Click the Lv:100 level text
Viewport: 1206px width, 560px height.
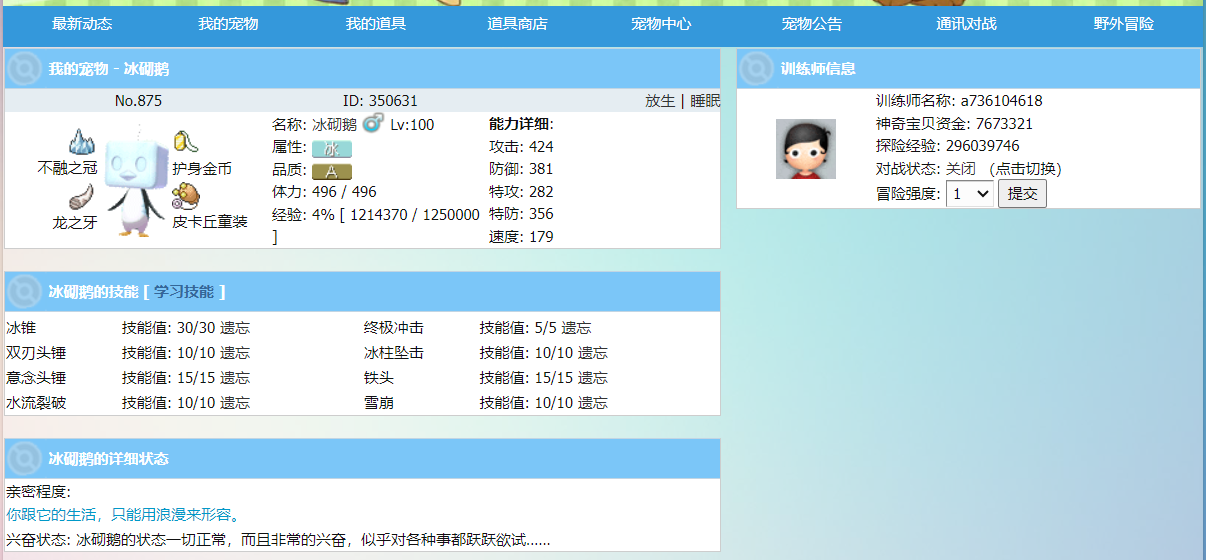coord(412,124)
